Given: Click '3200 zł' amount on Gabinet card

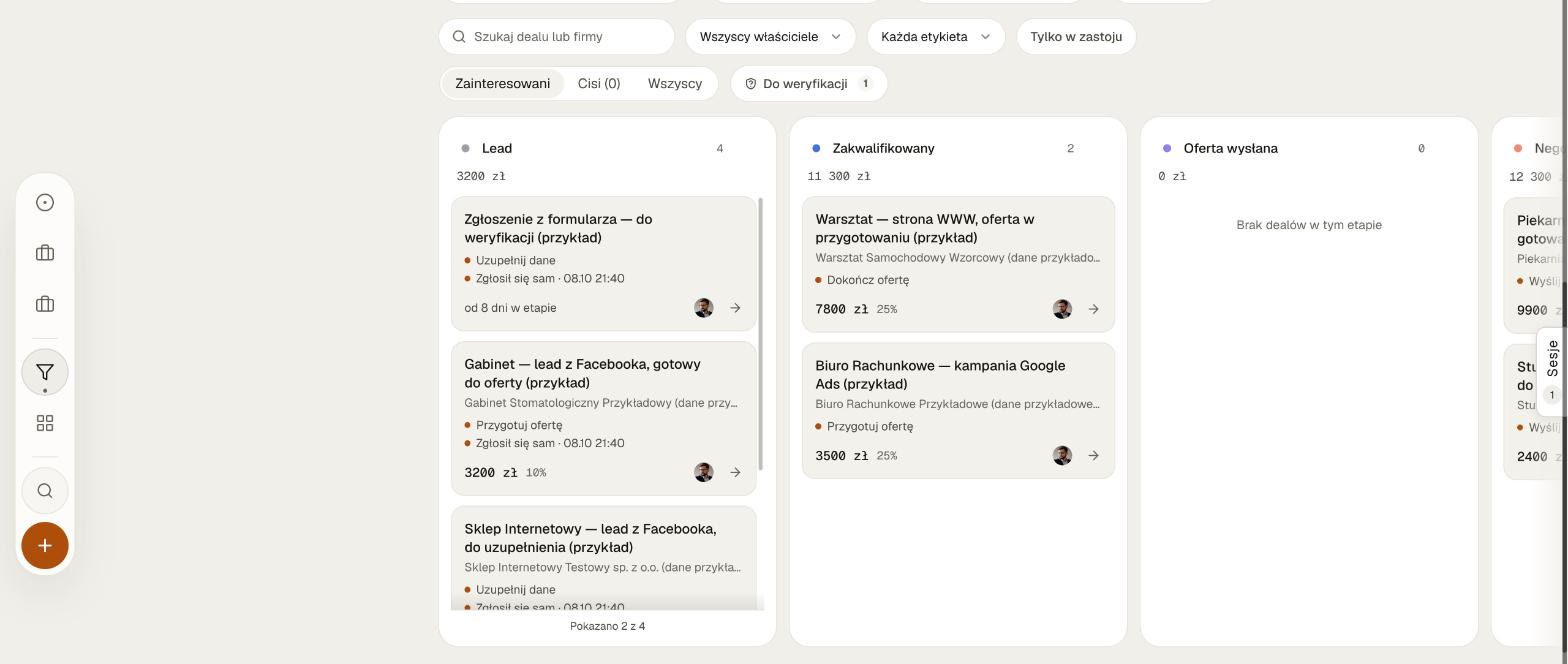Looking at the screenshot, I should click(490, 472).
